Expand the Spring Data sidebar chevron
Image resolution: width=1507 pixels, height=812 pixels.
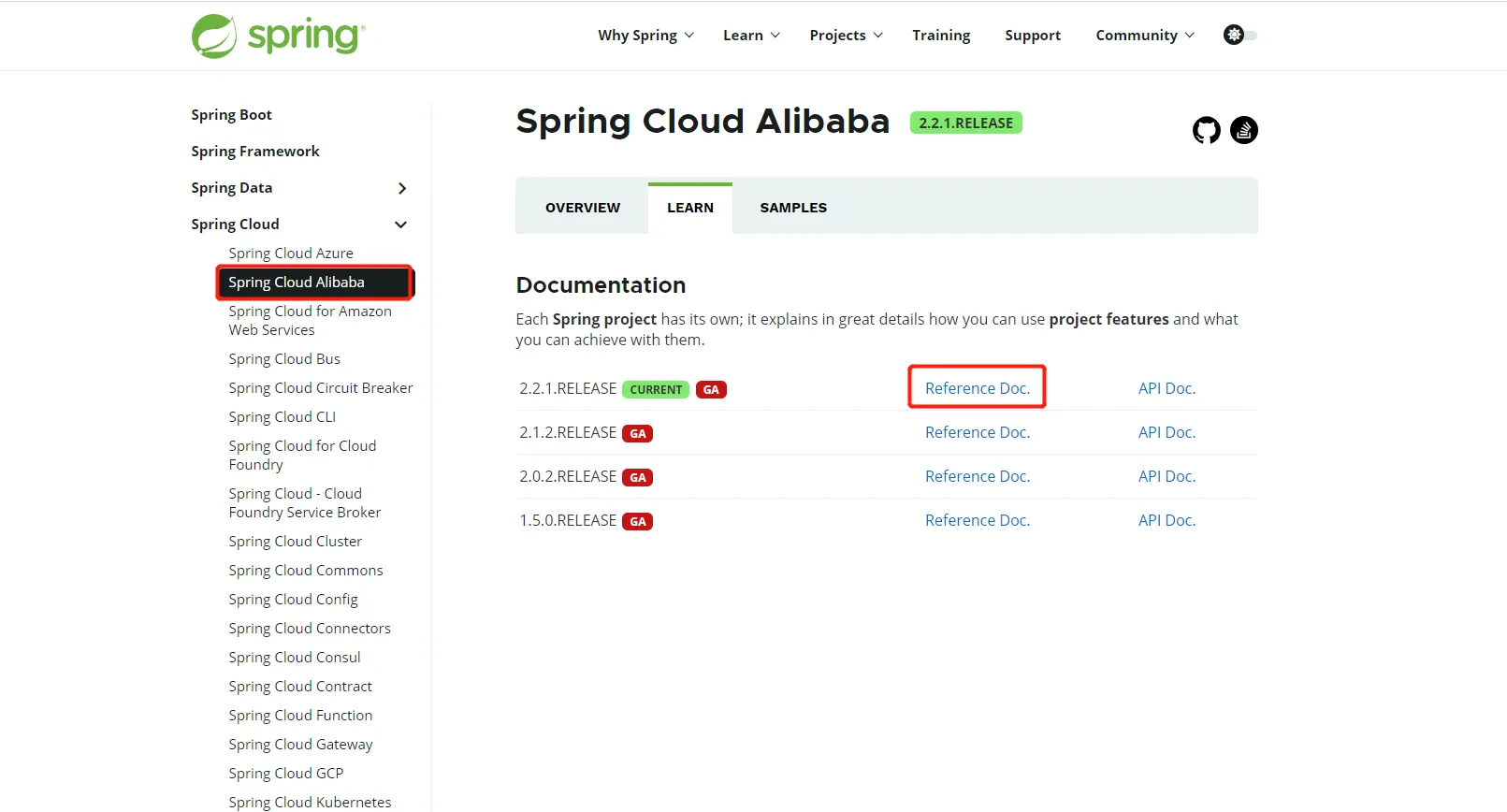(x=402, y=188)
